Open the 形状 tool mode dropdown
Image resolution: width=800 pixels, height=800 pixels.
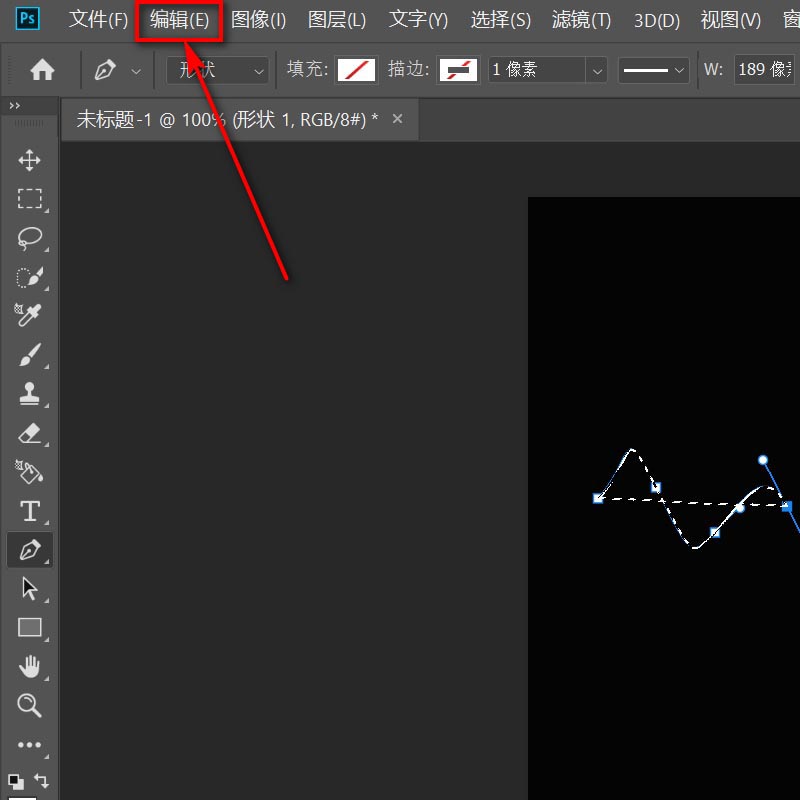(218, 70)
